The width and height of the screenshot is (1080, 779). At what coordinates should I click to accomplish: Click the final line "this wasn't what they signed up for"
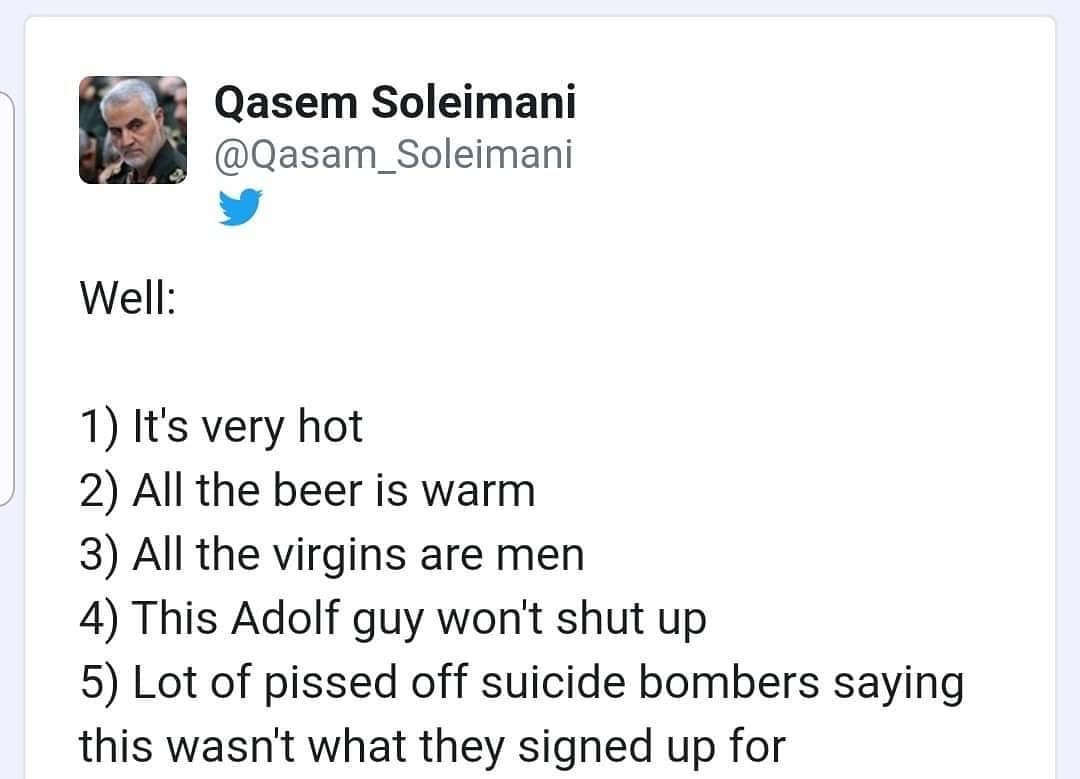click(433, 747)
